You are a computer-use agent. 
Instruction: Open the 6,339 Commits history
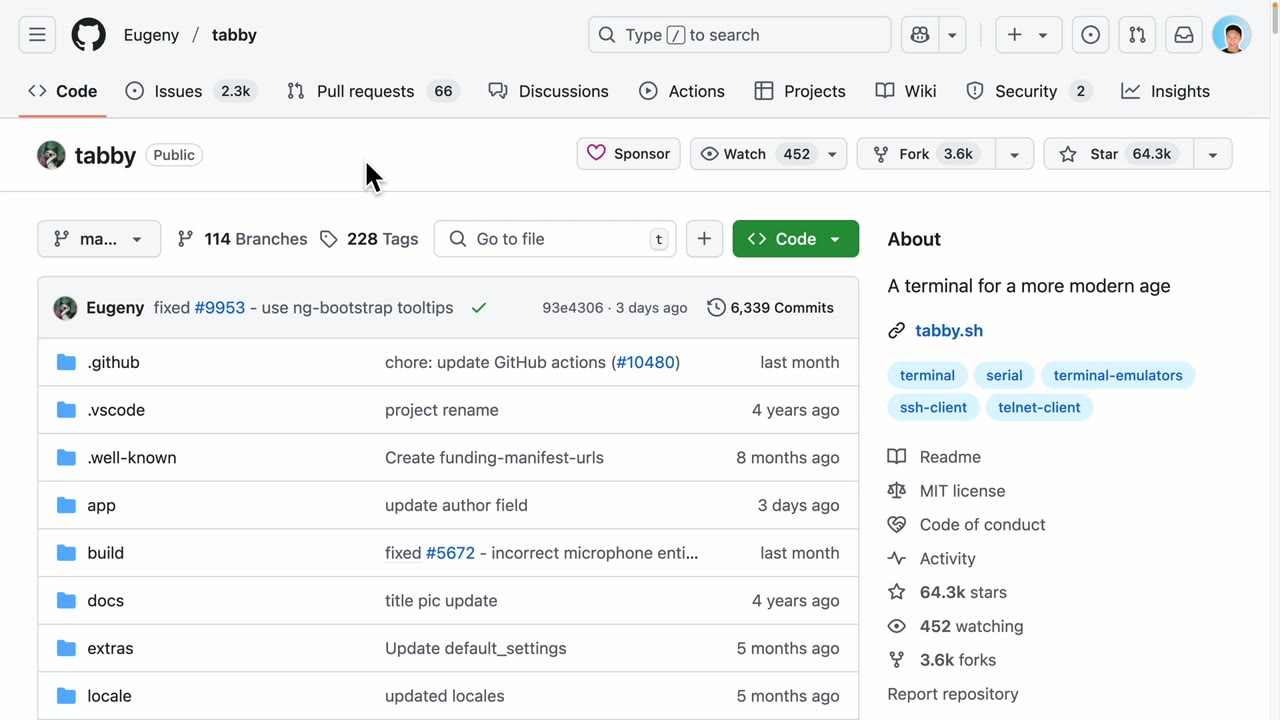[x=770, y=308]
